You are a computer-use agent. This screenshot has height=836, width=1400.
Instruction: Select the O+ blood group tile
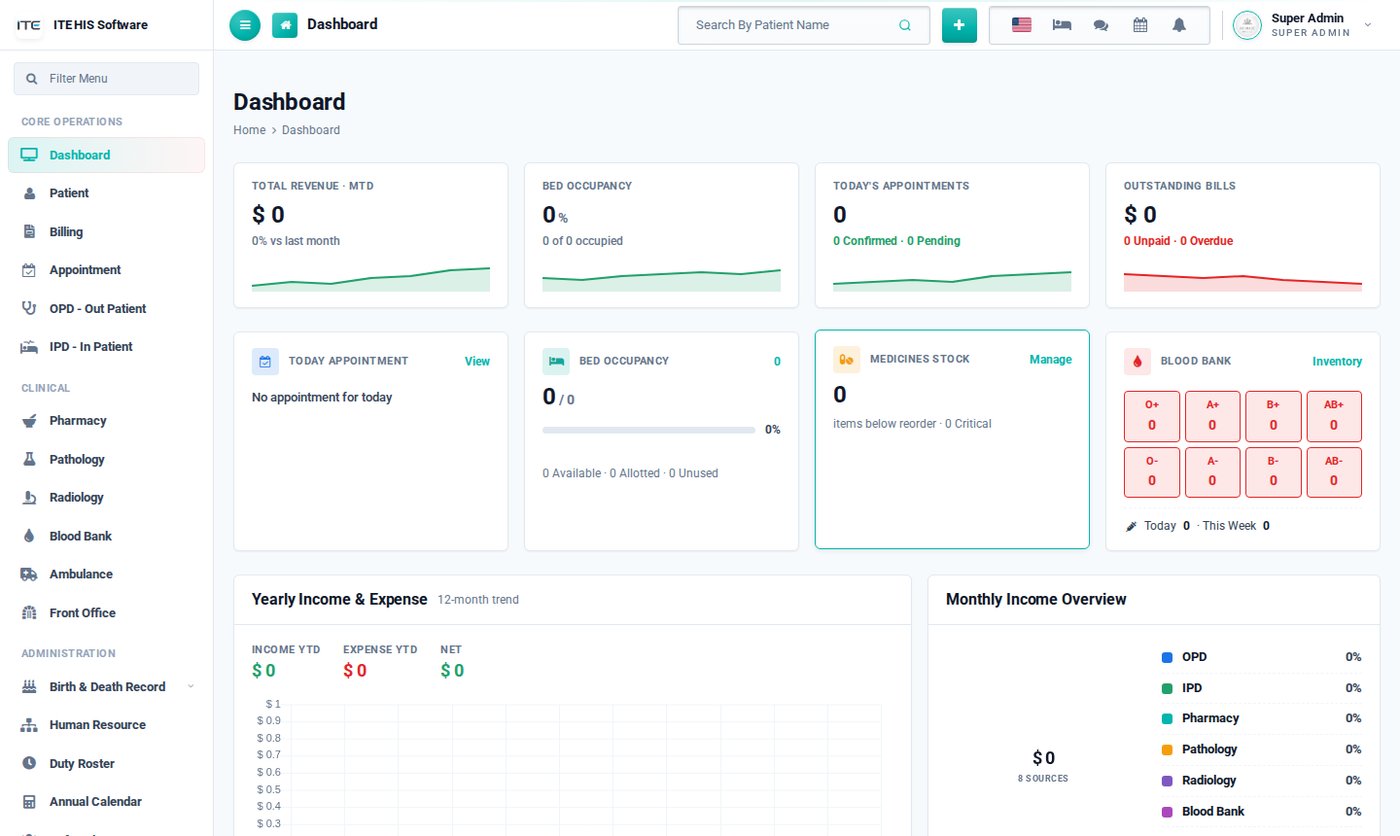(1152, 416)
